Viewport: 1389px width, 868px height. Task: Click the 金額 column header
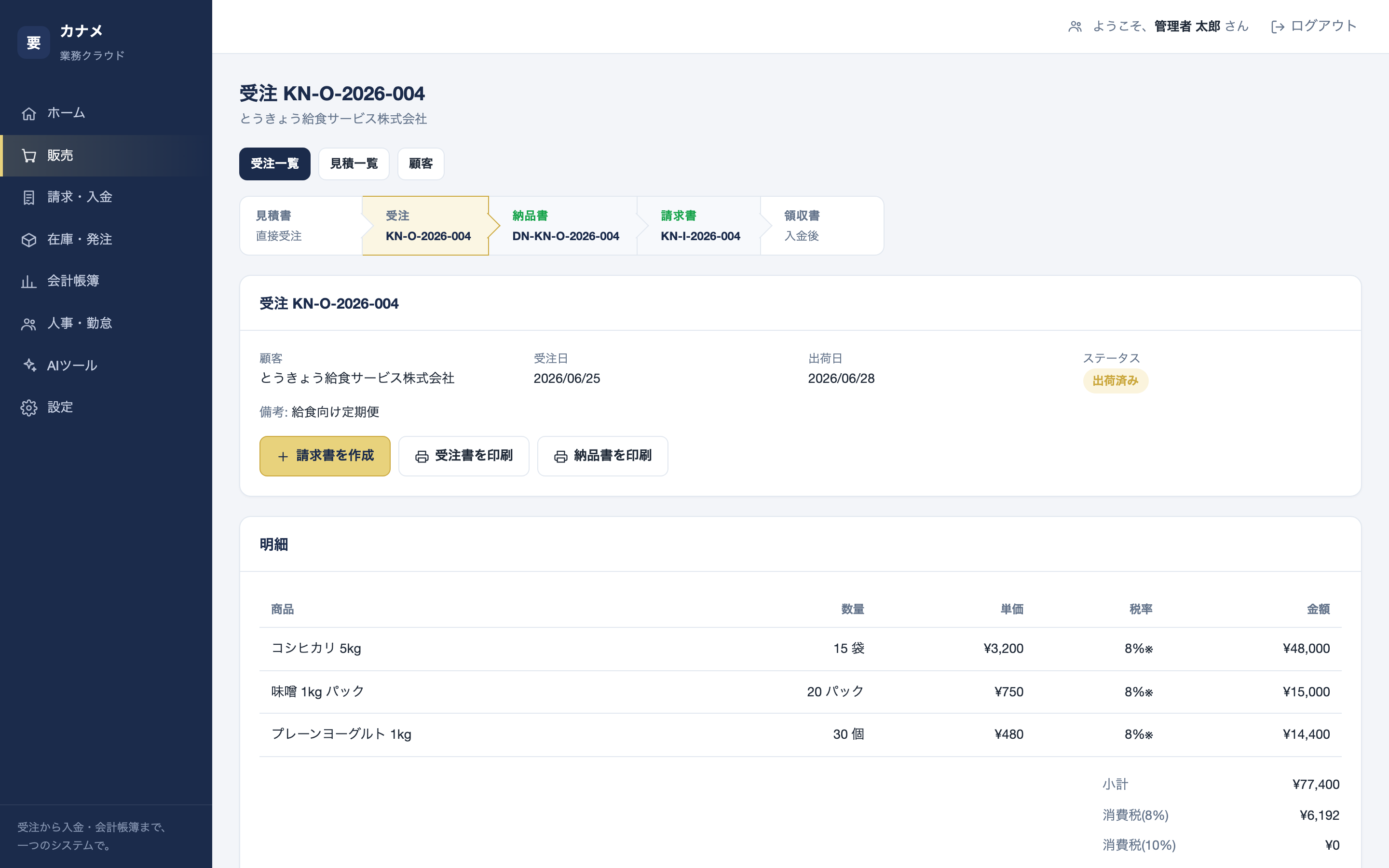tap(1319, 609)
